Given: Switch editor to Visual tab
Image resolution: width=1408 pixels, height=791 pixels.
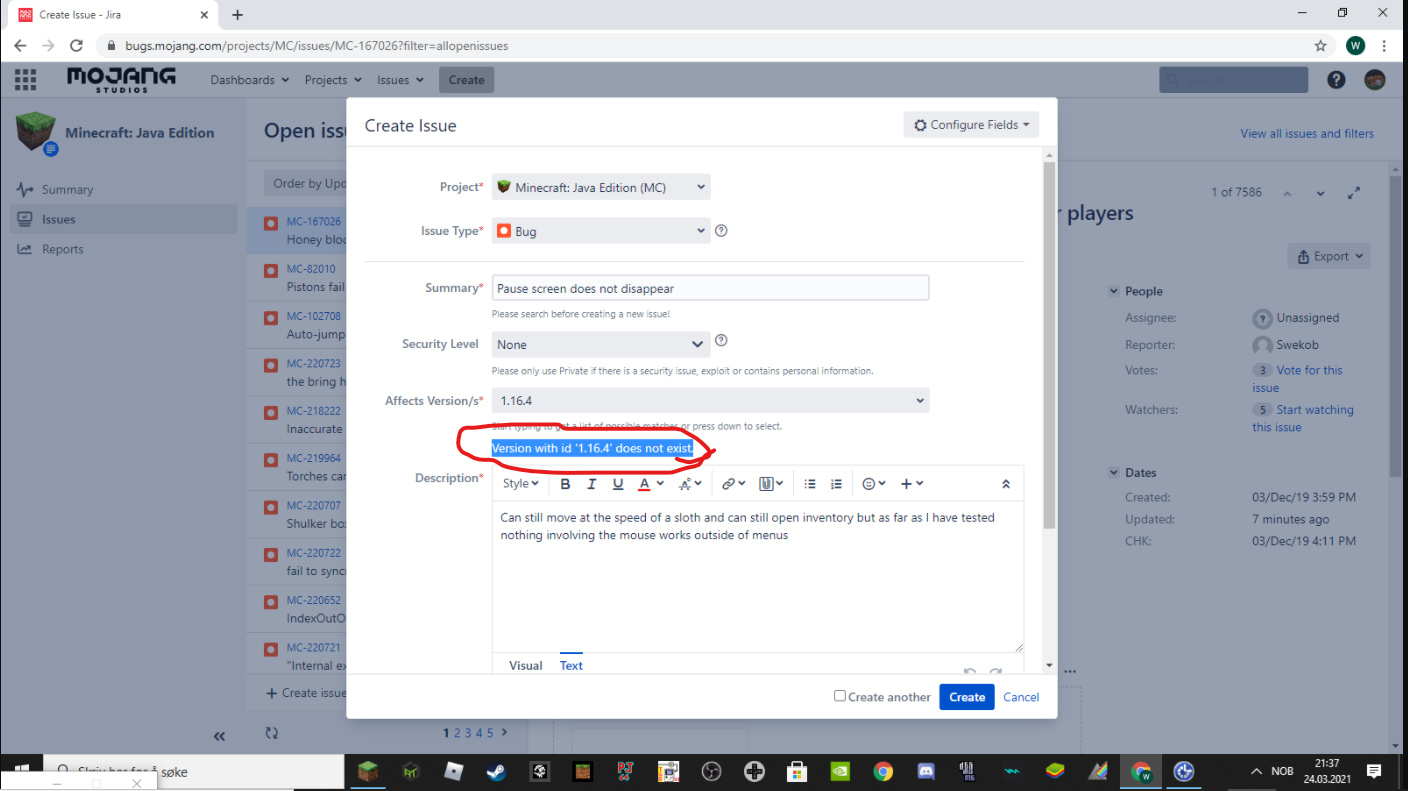Looking at the screenshot, I should (x=526, y=665).
